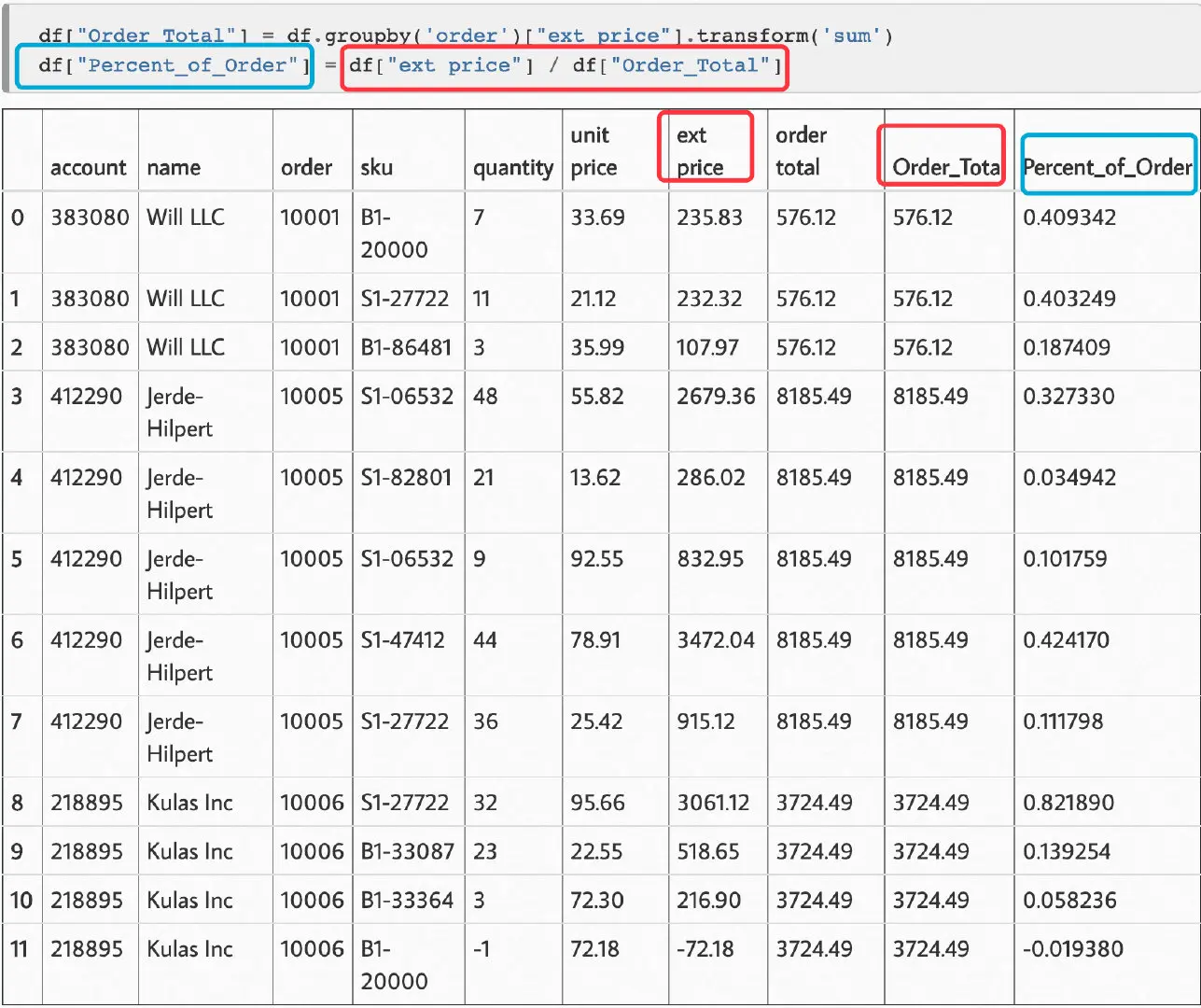Viewport: 1201px width, 1008px height.
Task: Click the quantity value 48
Action: pos(485,396)
